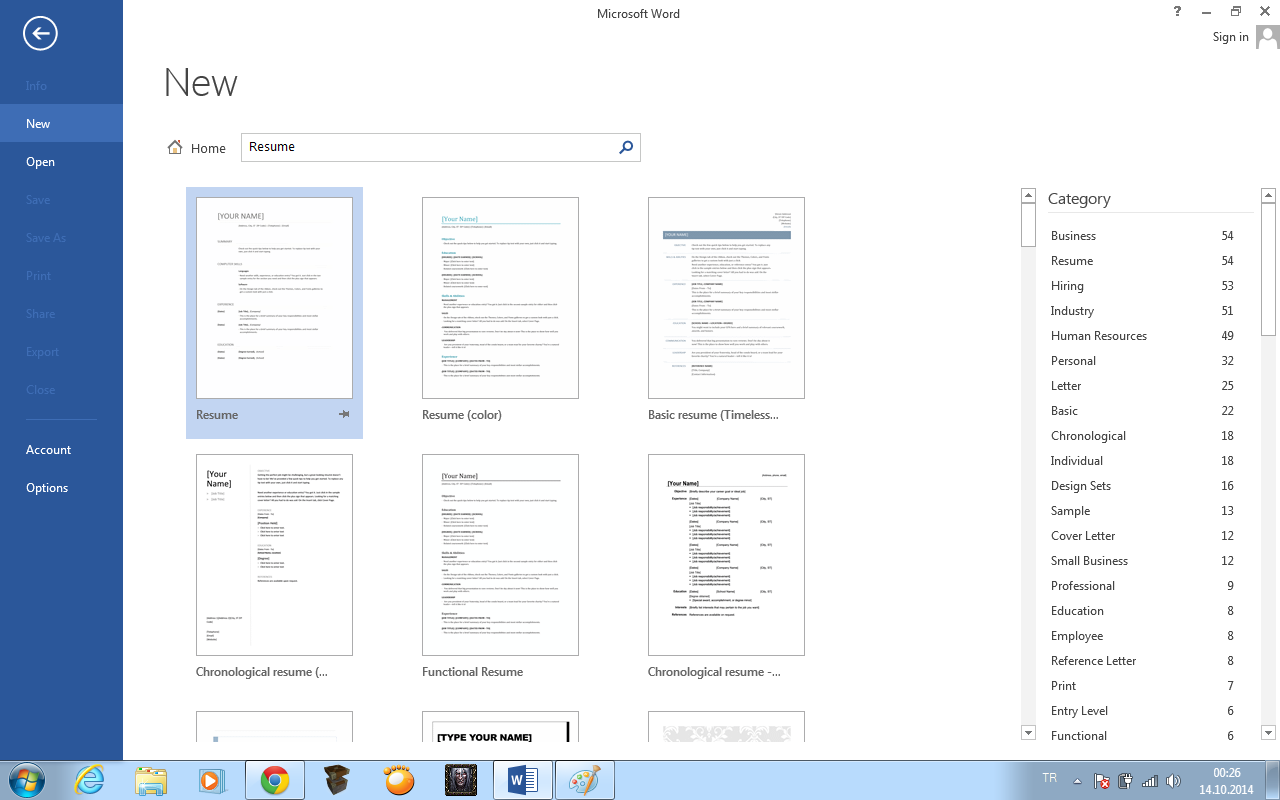Open Google Chrome from the taskbar
The width and height of the screenshot is (1280, 800).
click(274, 779)
